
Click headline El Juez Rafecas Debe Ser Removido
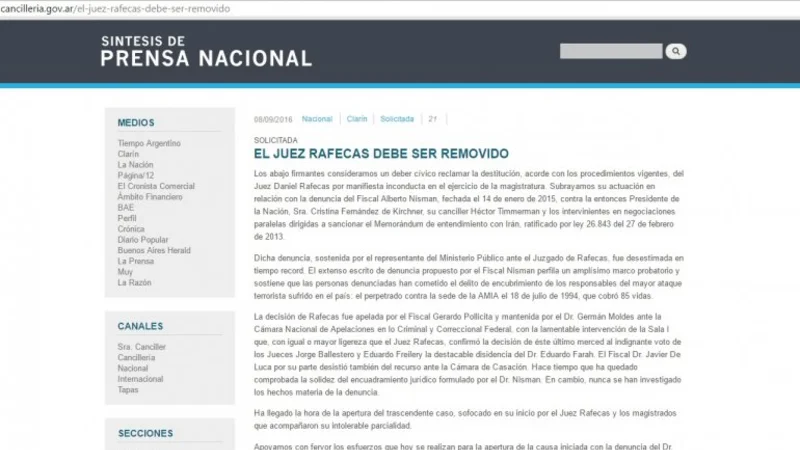381,154
